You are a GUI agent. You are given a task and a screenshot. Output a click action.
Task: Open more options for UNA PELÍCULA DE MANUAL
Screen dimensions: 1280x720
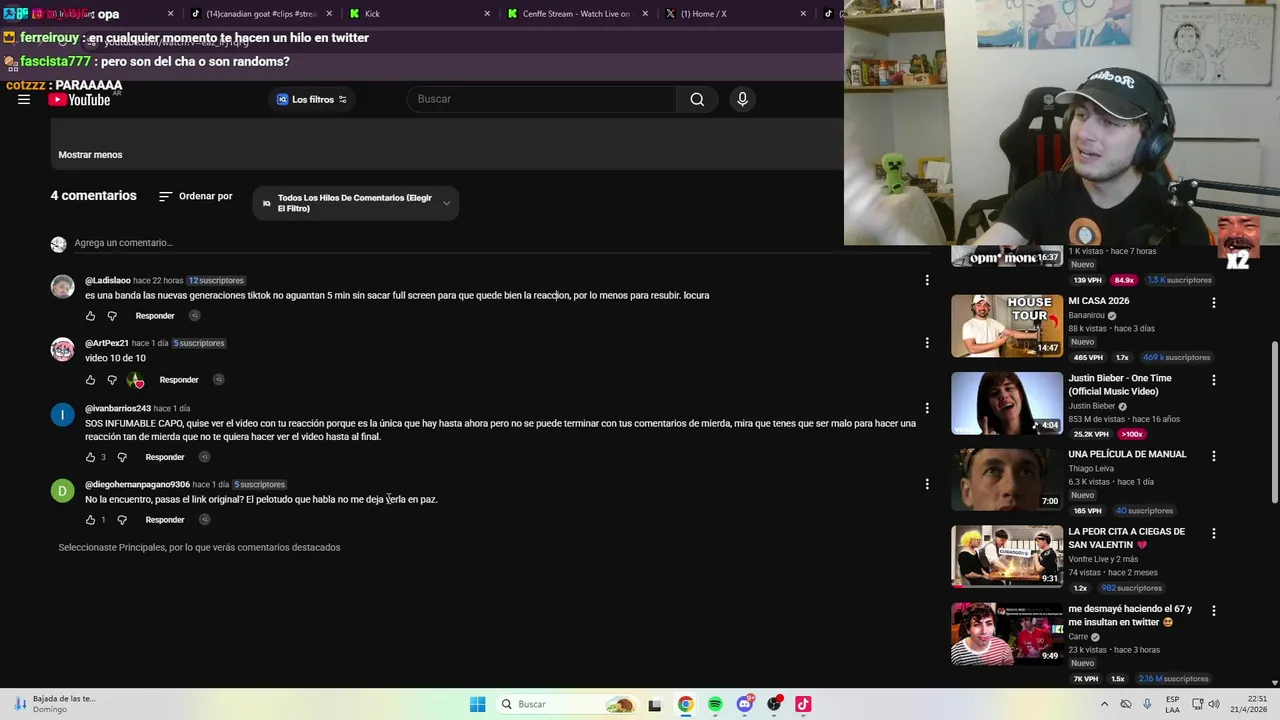coord(1214,456)
